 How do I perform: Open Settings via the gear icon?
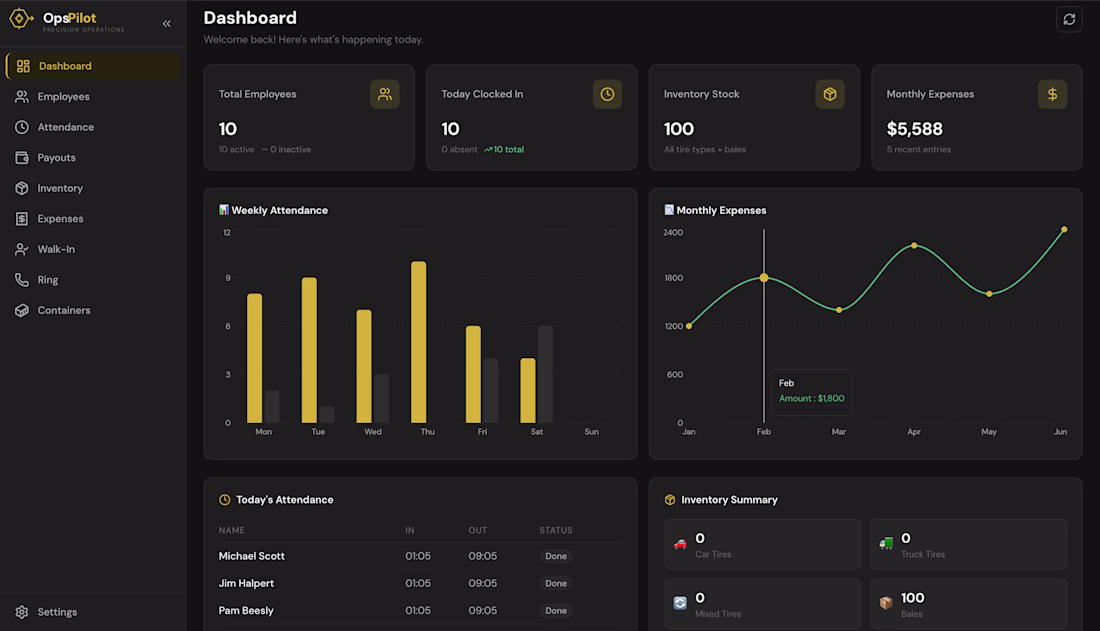coord(22,612)
